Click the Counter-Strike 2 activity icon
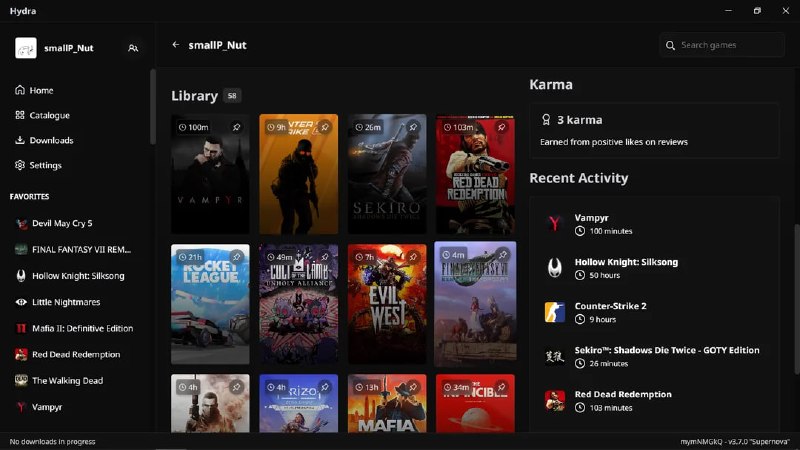This screenshot has height=450, width=800. pos(555,312)
